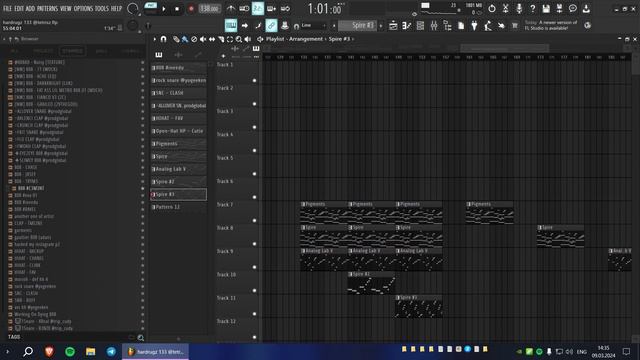This screenshot has height=360, width=640.
Task: Toggle loop recording icon
Action: click(285, 8)
